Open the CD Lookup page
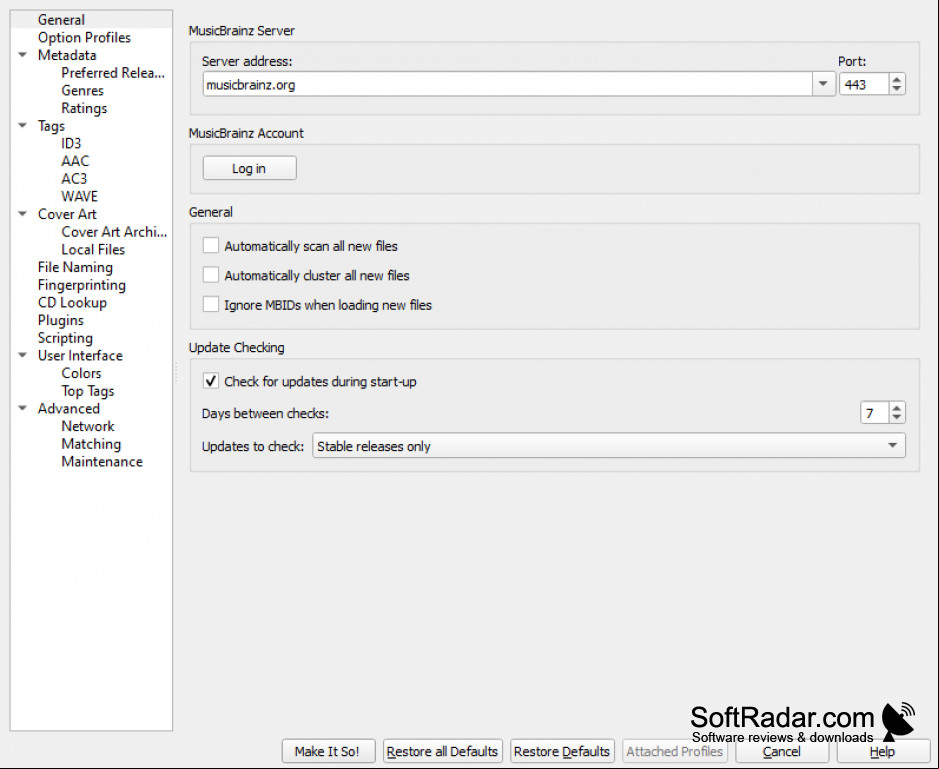 [72, 302]
